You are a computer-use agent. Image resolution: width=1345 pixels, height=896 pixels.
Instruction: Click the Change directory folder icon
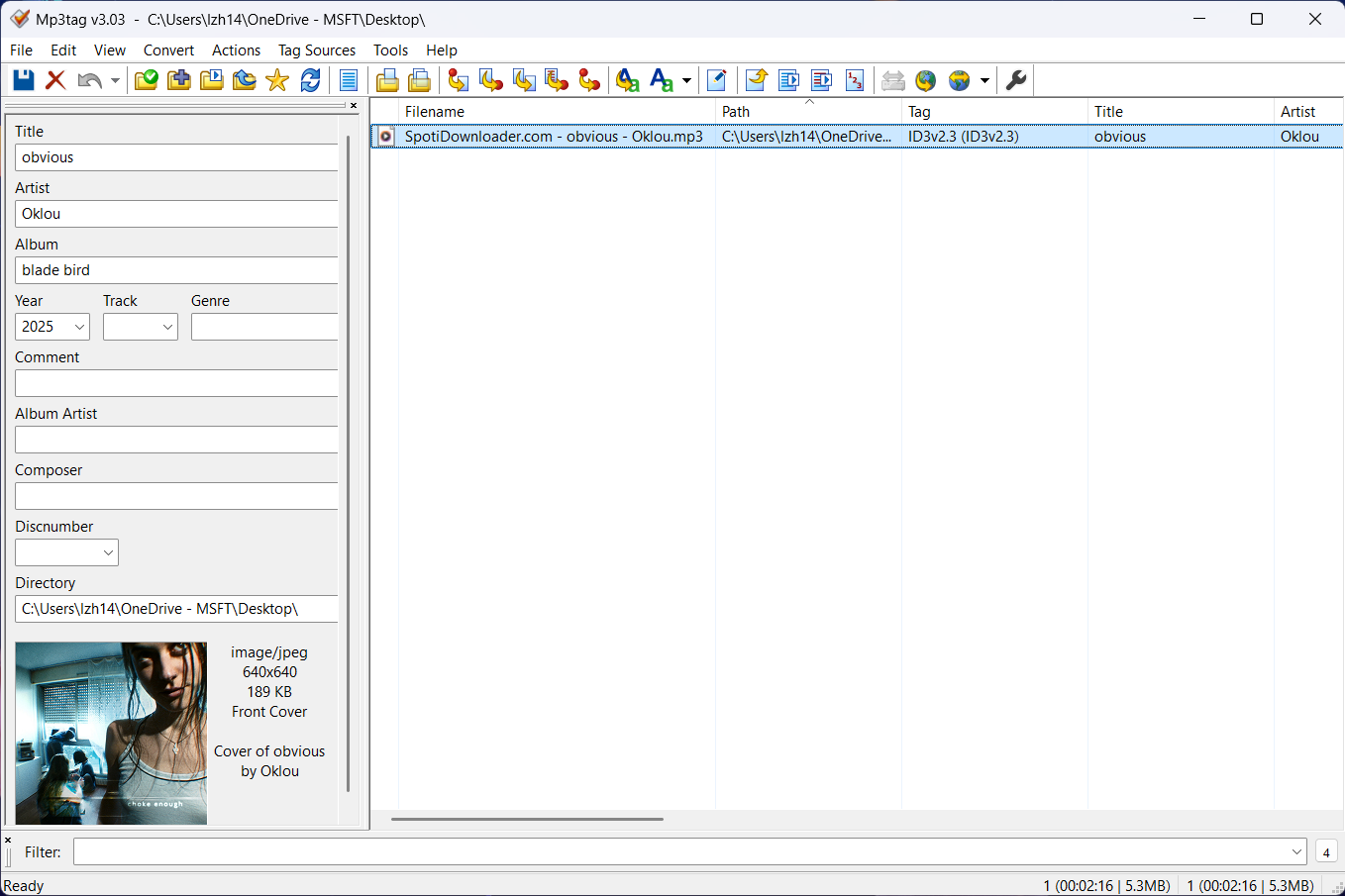(147, 80)
